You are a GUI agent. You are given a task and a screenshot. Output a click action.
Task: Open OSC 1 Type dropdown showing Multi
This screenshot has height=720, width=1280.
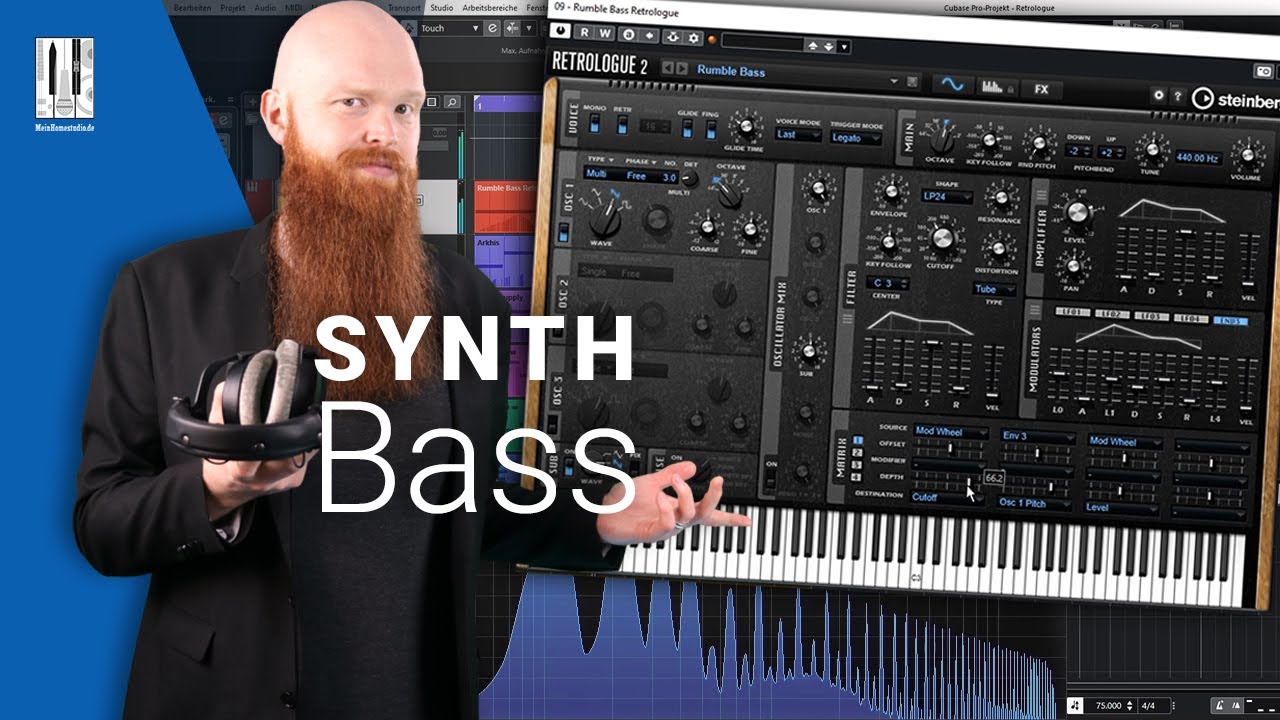pyautogui.click(x=596, y=174)
